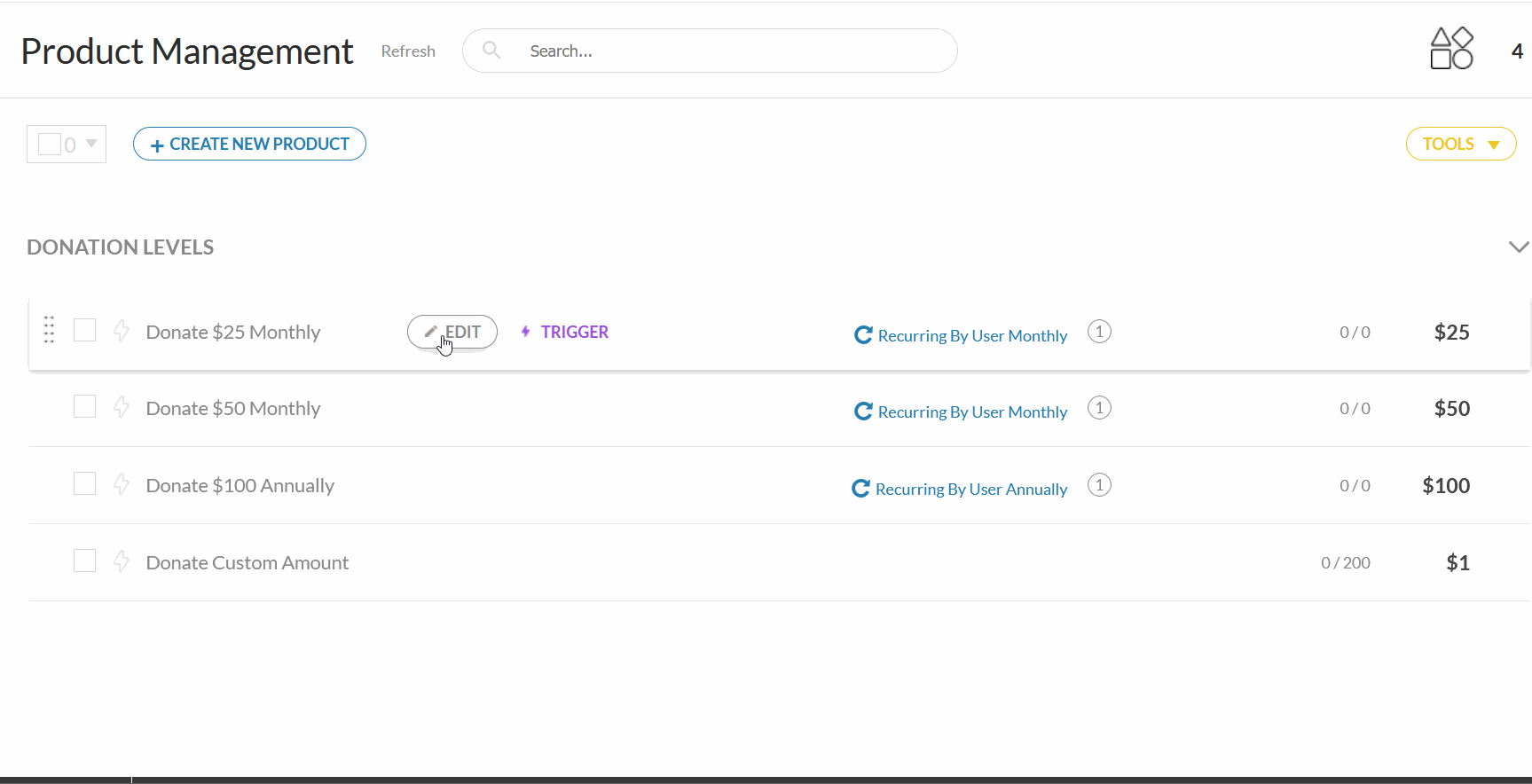Click Edit on Donate $25 Monthly

(x=452, y=332)
